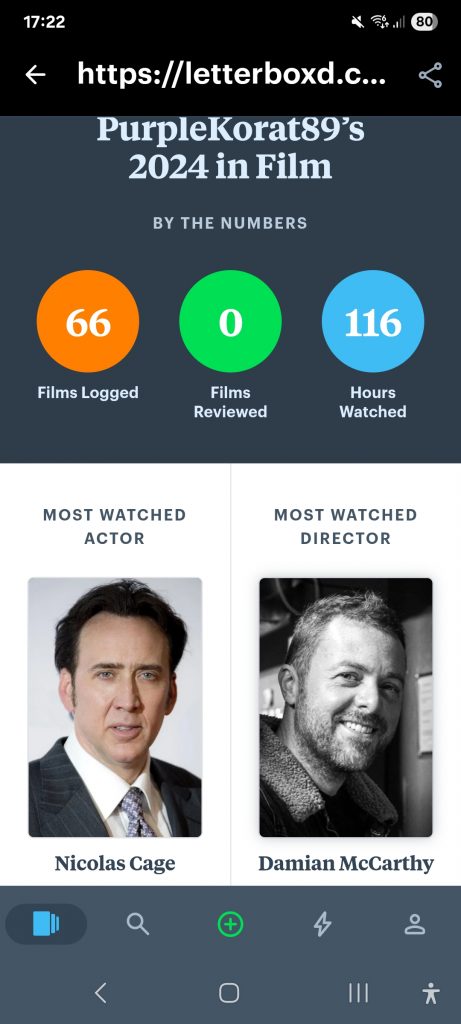Tap the Android home button

click(229, 993)
